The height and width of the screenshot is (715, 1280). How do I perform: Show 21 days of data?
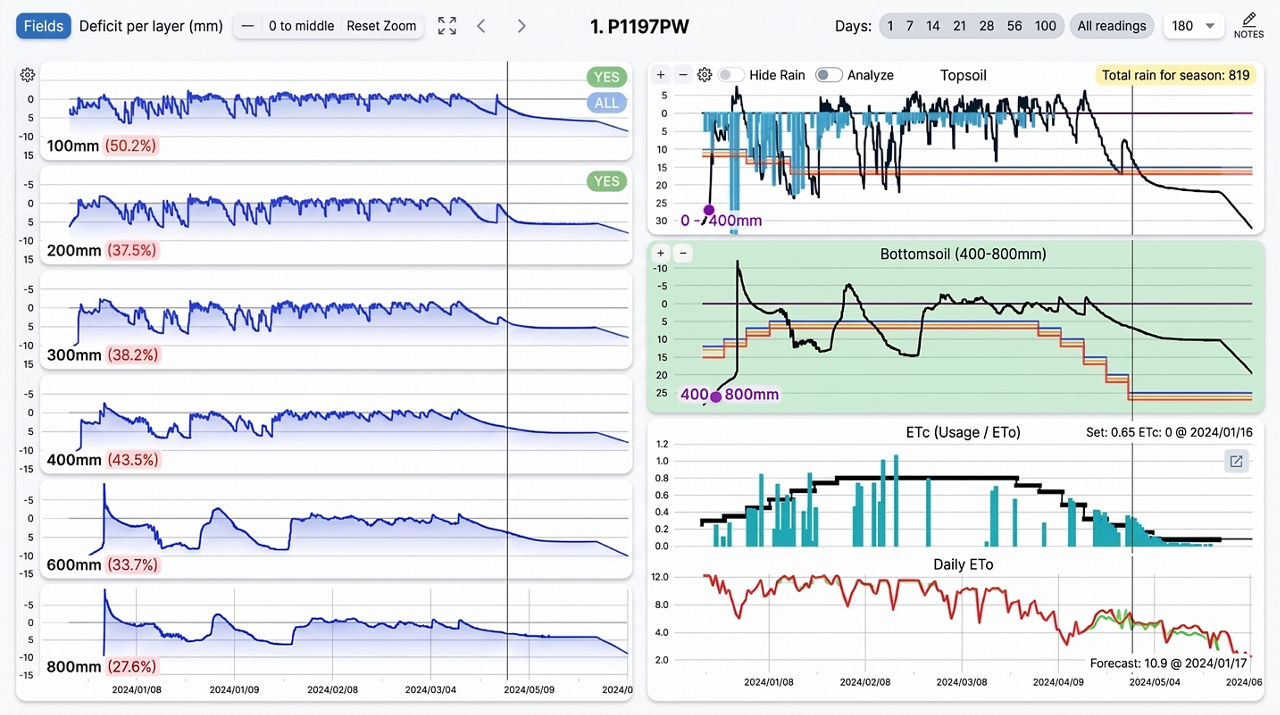coord(959,26)
